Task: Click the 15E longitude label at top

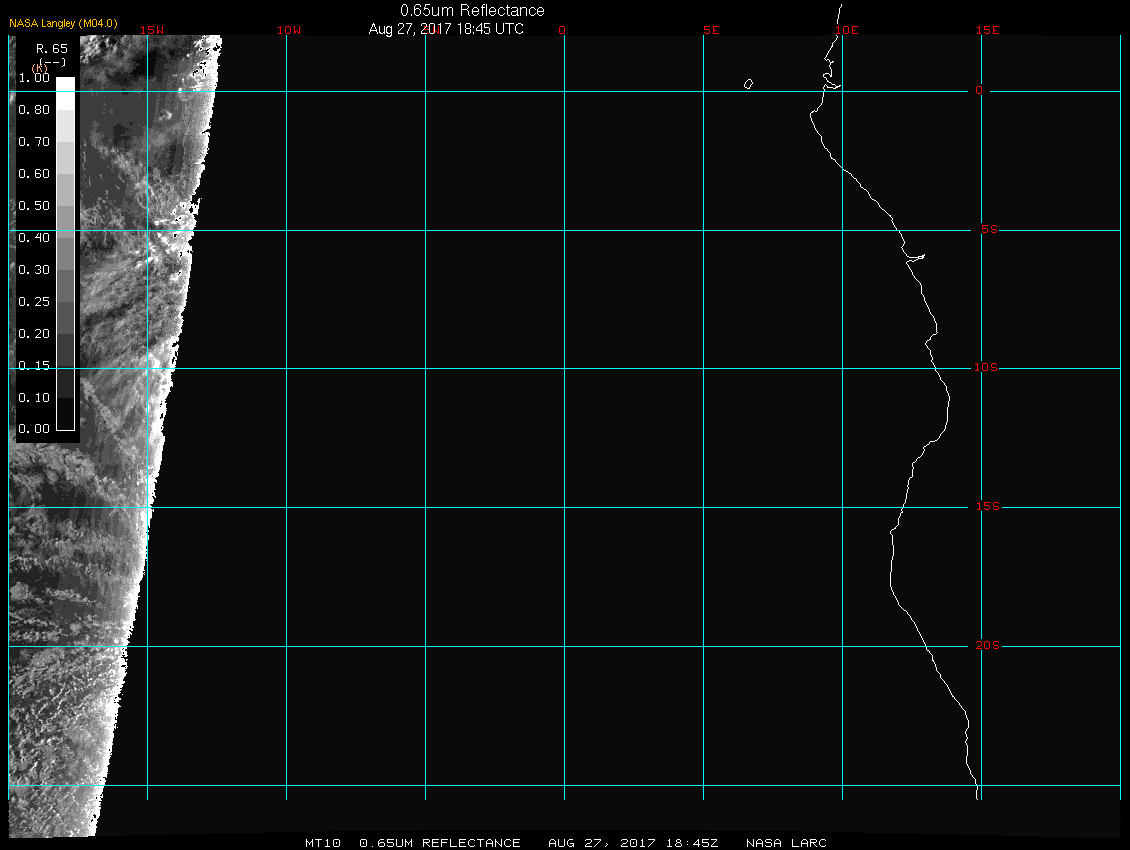Action: [x=988, y=30]
